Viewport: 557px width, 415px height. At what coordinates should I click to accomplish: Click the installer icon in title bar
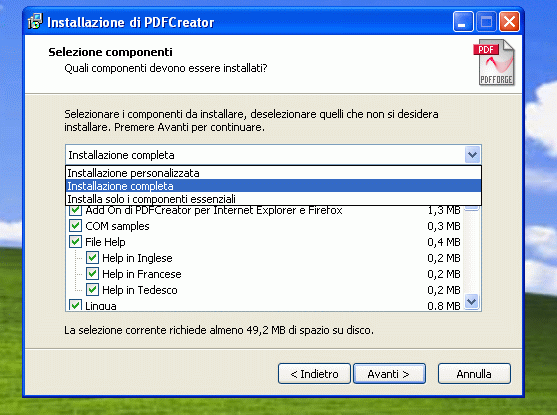(35, 22)
